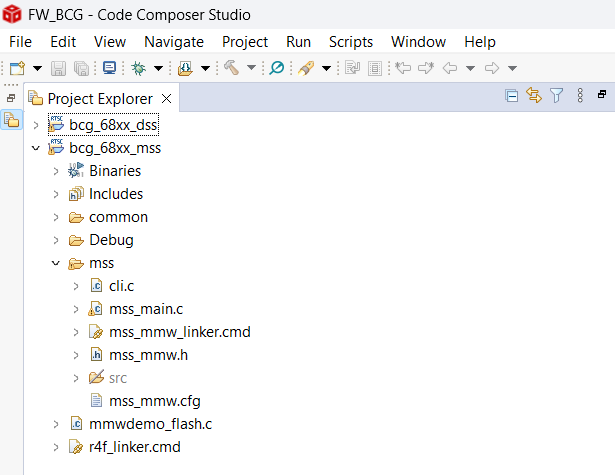
Task: Select the mss_mmw.h header file
Action: (x=148, y=355)
